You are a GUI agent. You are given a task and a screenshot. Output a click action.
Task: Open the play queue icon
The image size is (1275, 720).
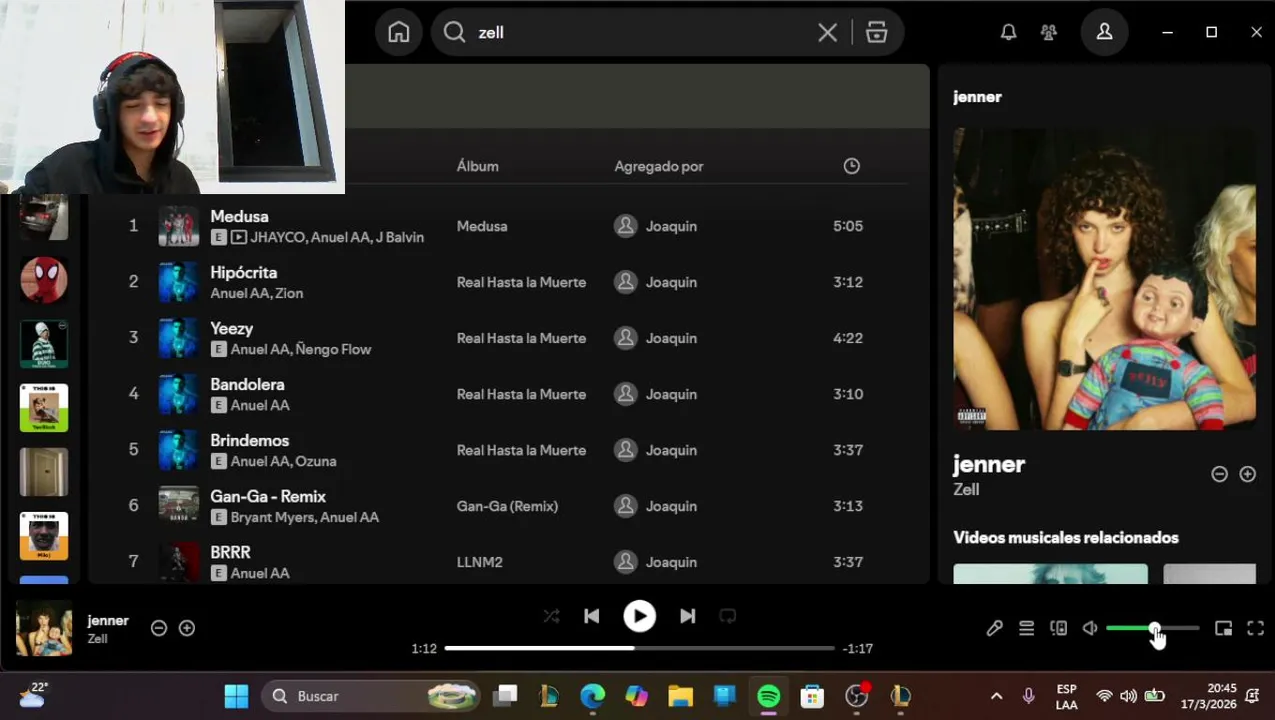[x=1026, y=628]
